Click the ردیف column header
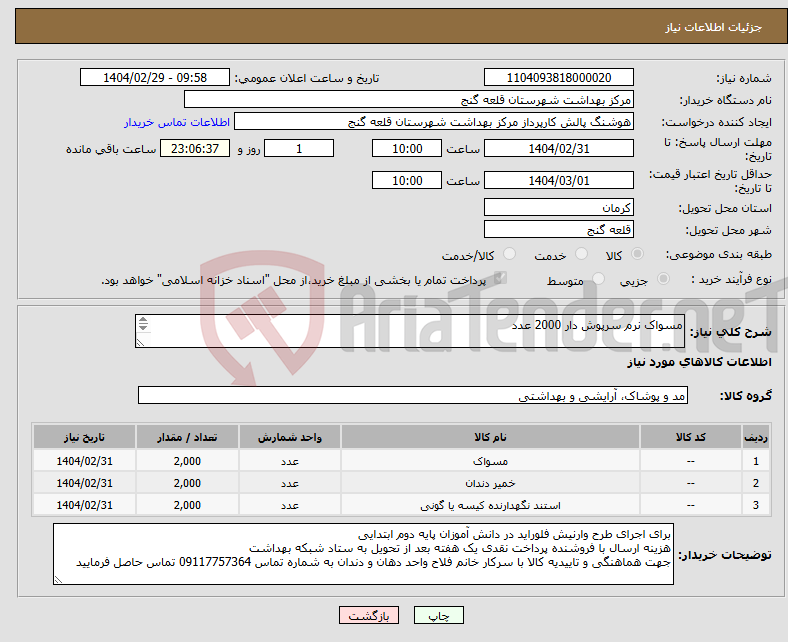 click(756, 437)
